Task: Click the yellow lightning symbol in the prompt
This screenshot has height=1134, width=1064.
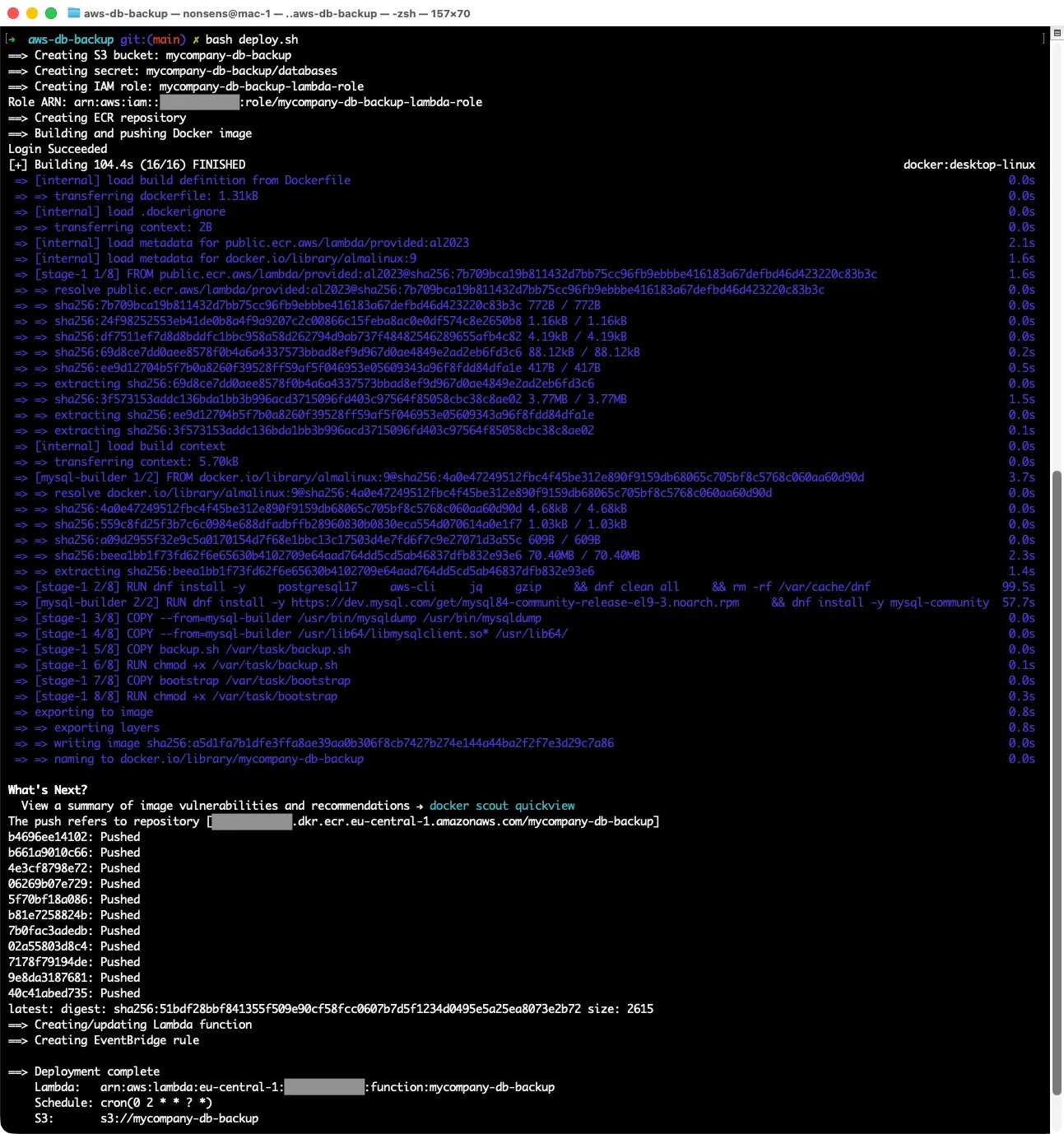Action: 195,39
